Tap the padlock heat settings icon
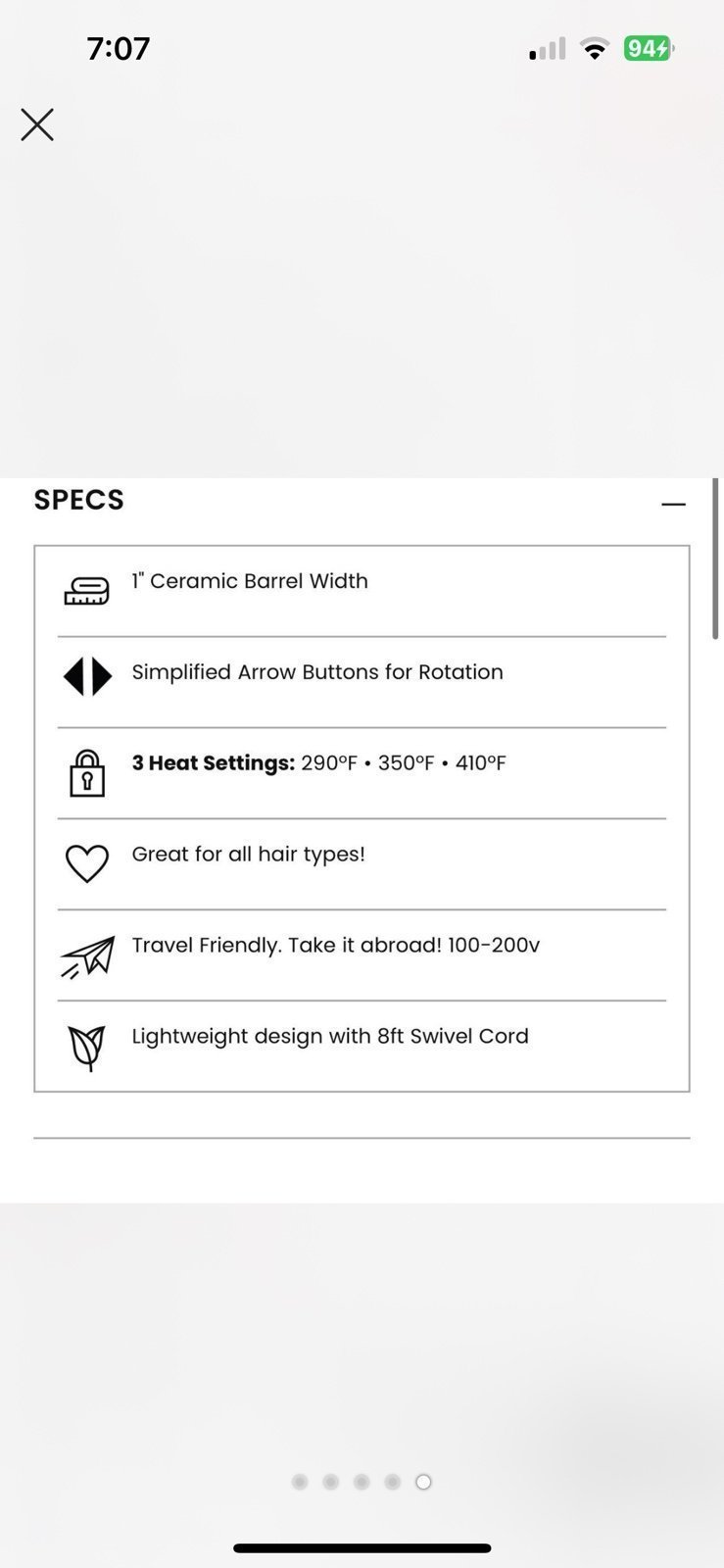The image size is (724, 1568). (x=87, y=773)
